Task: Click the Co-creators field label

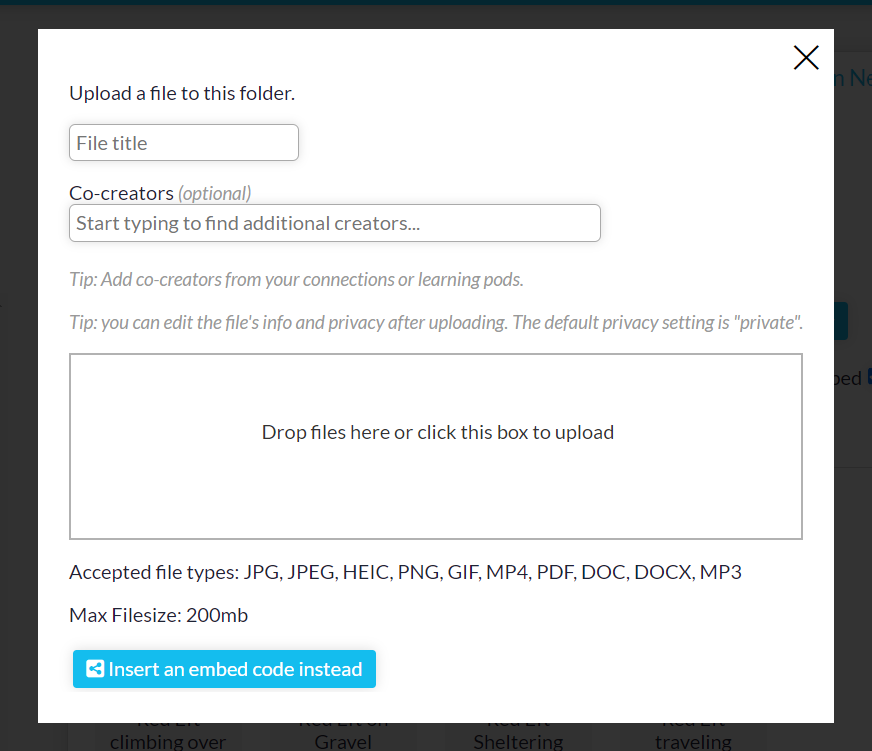Action: [122, 193]
